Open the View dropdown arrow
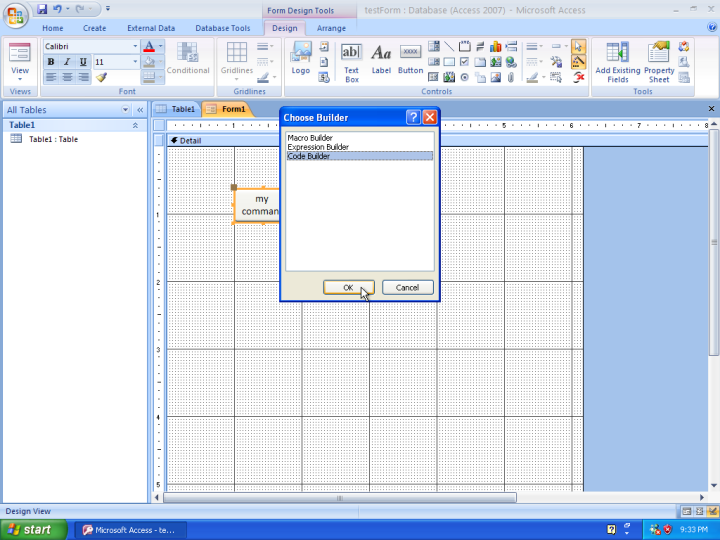This screenshot has height=540, width=720. 20,79
